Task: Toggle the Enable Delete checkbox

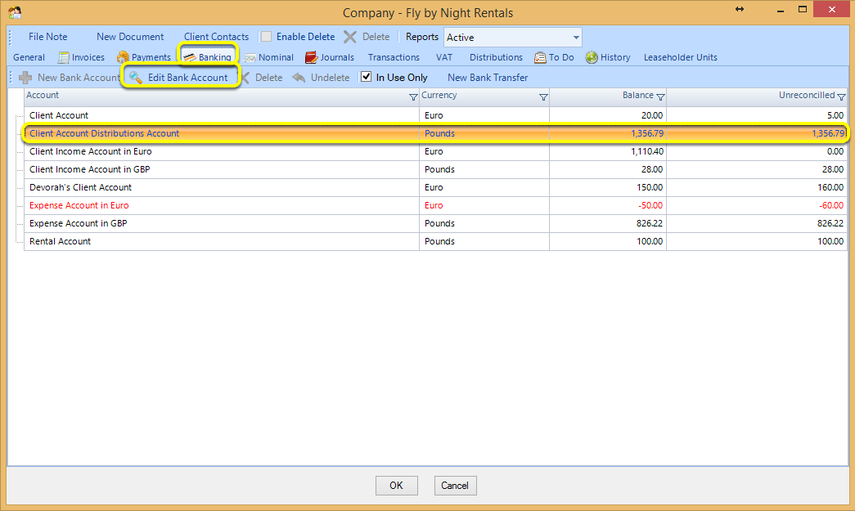Action: tap(266, 37)
